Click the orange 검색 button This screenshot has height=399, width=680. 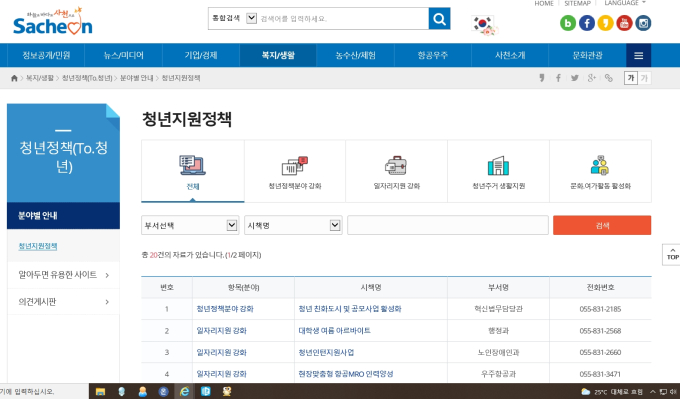(x=602, y=225)
